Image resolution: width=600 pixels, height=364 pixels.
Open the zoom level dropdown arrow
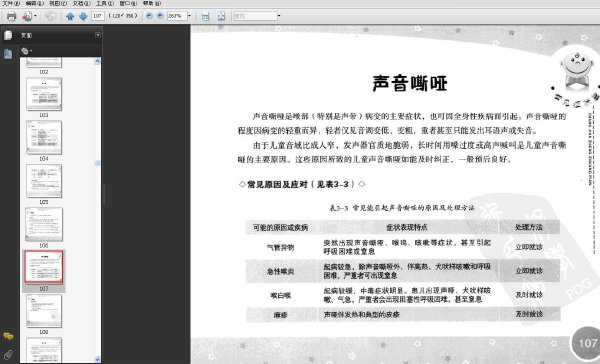[x=189, y=16]
